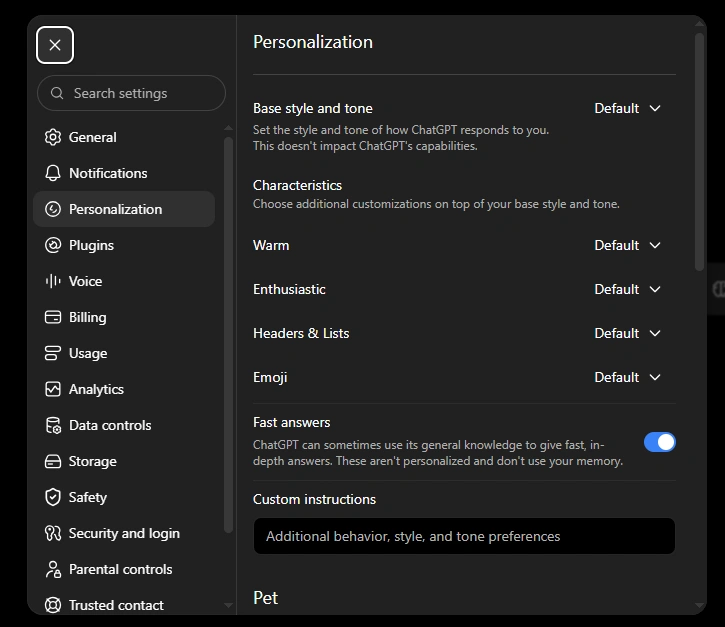Click the Personalization page heading

313,42
